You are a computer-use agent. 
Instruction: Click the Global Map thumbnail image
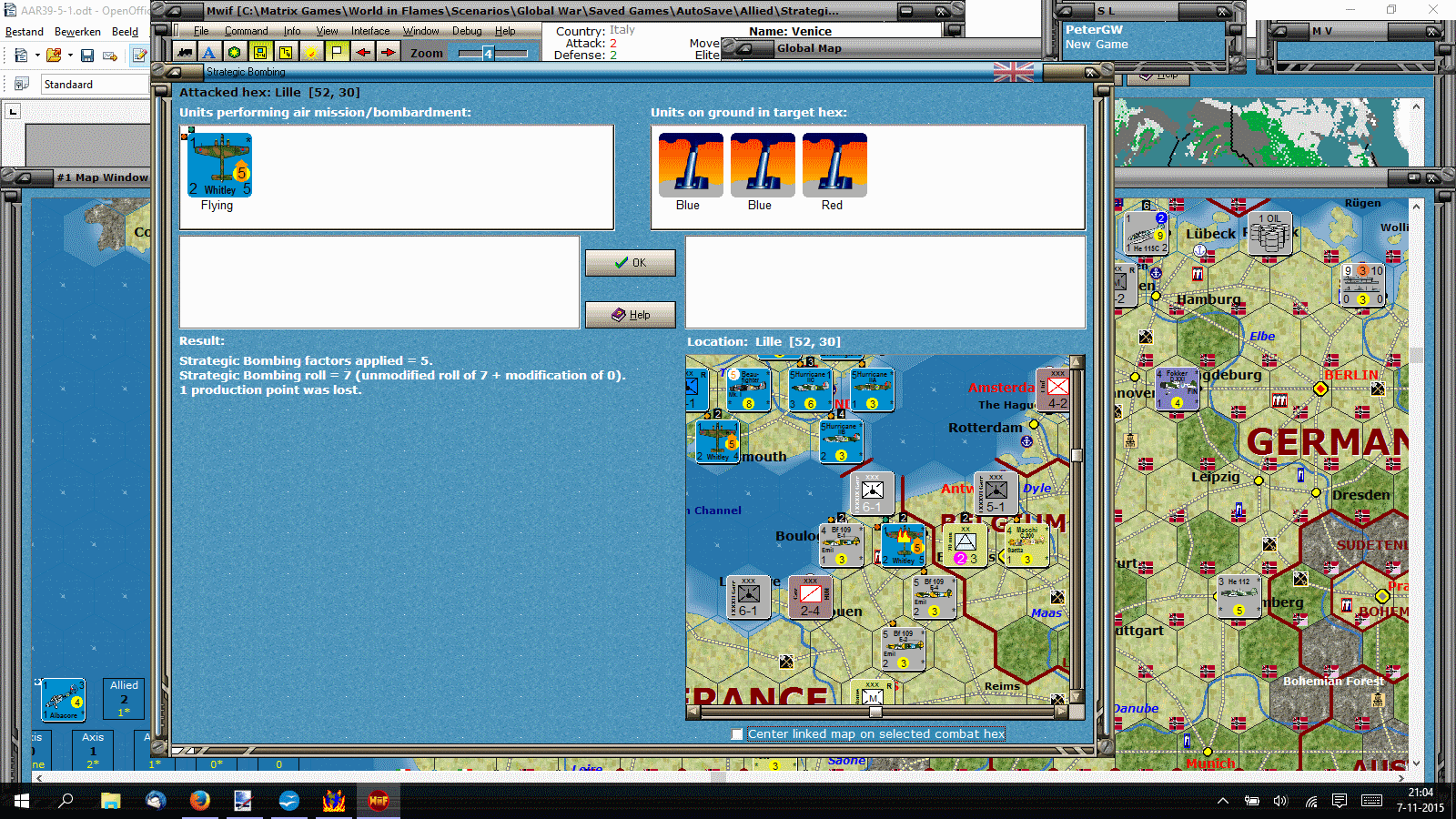click(x=1261, y=132)
